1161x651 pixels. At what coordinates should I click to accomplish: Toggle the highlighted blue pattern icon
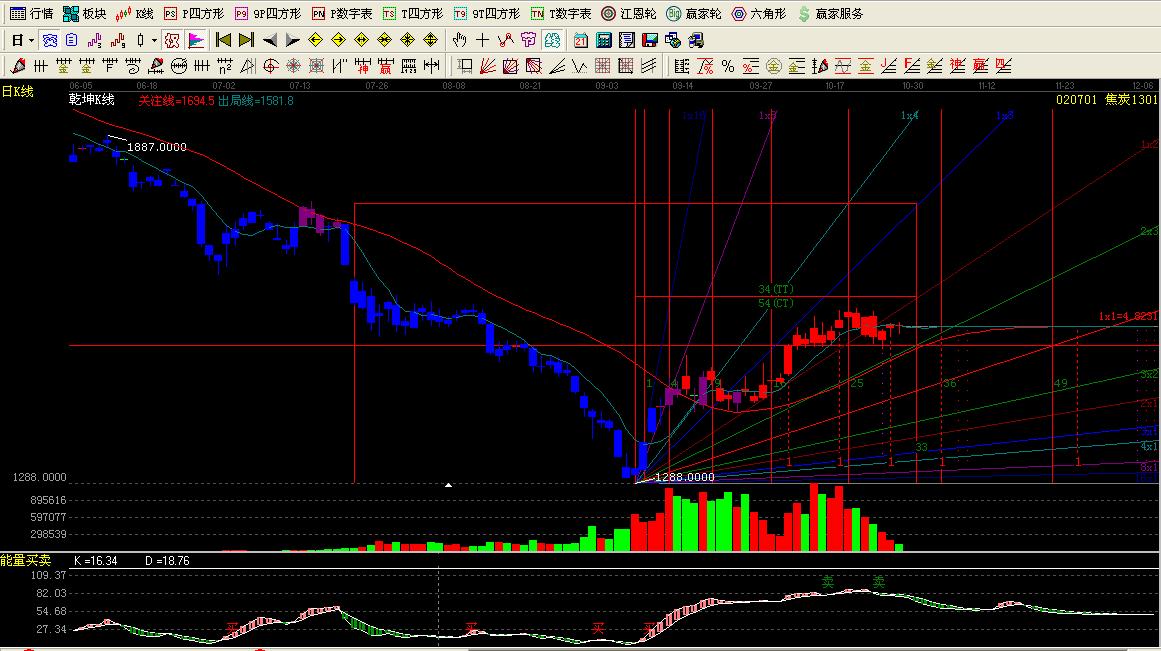point(48,40)
